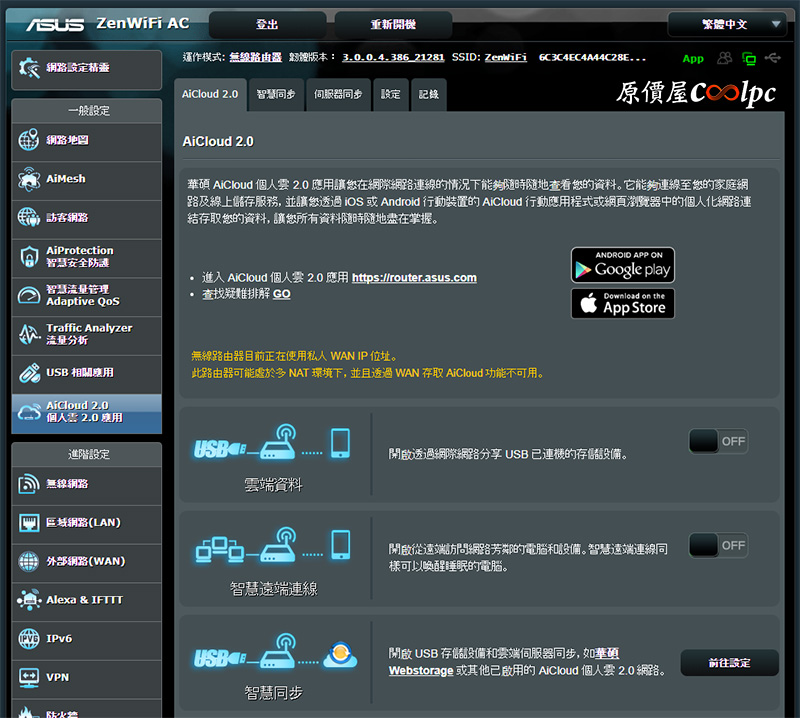
Task: Open the IPv6 sidebar icon
Action: pos(29,639)
